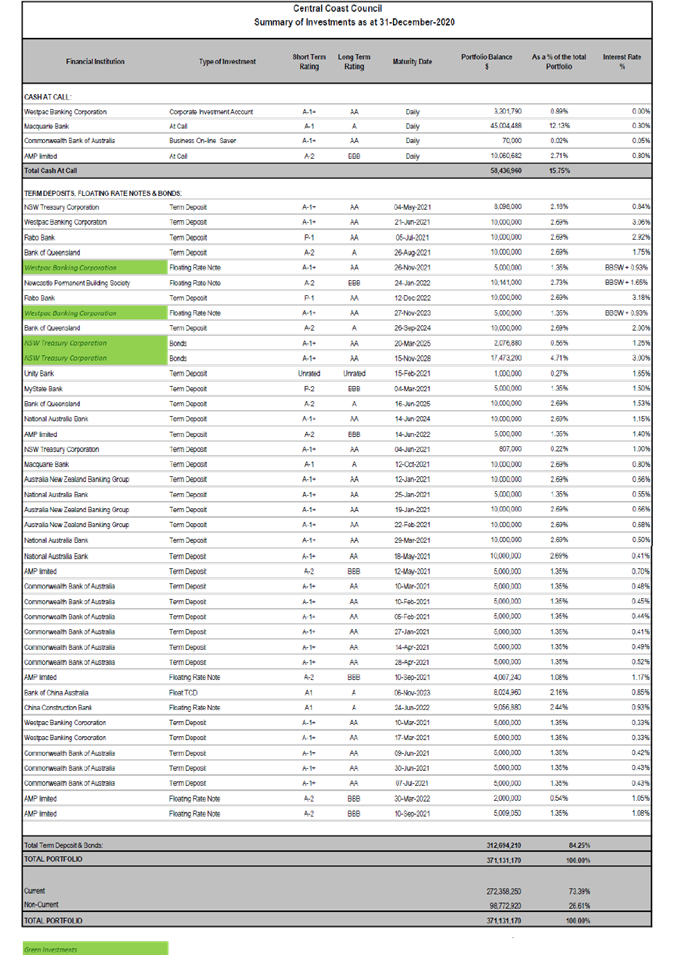Screen dimensions: 675x955
Task: Click the 'Total Term Deposit & Bonds:' label
Action: click(63, 845)
